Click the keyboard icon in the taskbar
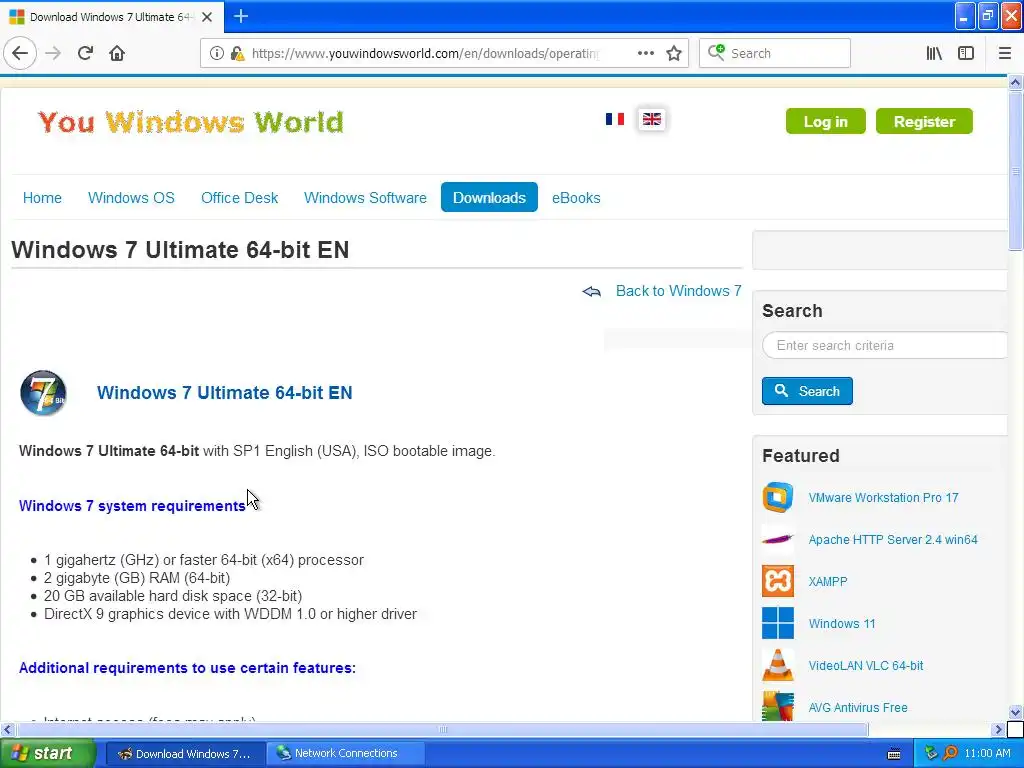The height and width of the screenshot is (768, 1024). (894, 754)
